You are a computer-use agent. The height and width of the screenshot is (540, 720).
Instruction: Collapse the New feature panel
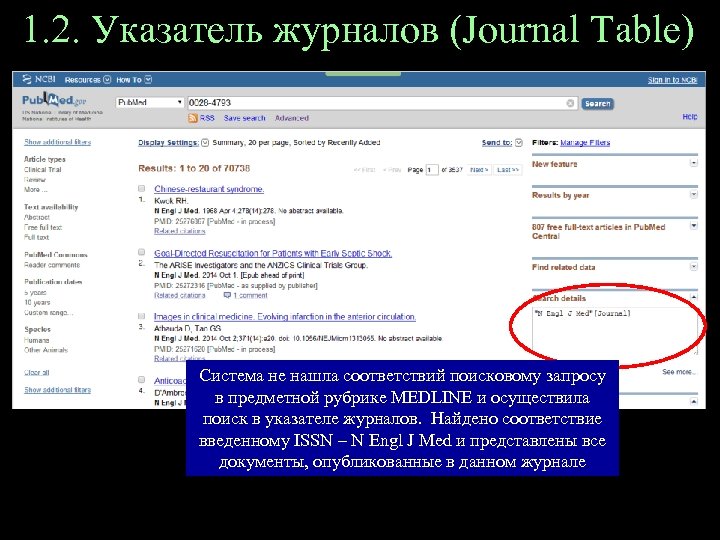[694, 163]
